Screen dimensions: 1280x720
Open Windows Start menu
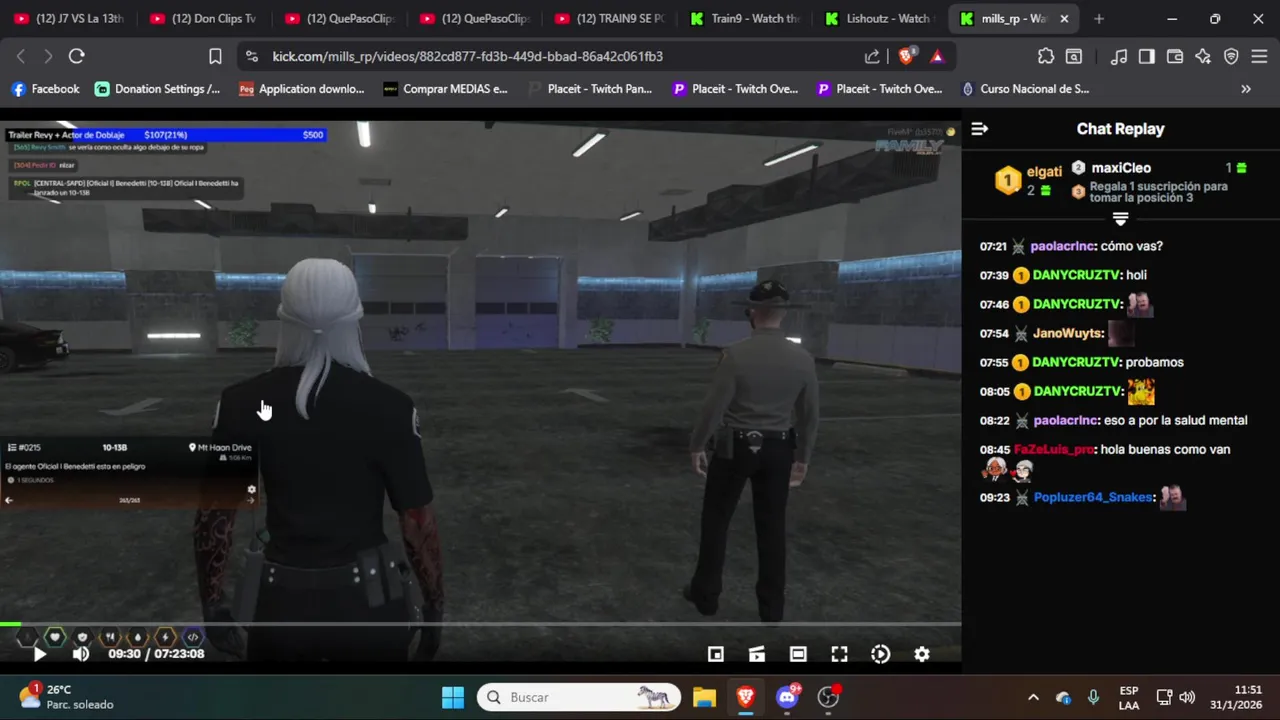[453, 697]
